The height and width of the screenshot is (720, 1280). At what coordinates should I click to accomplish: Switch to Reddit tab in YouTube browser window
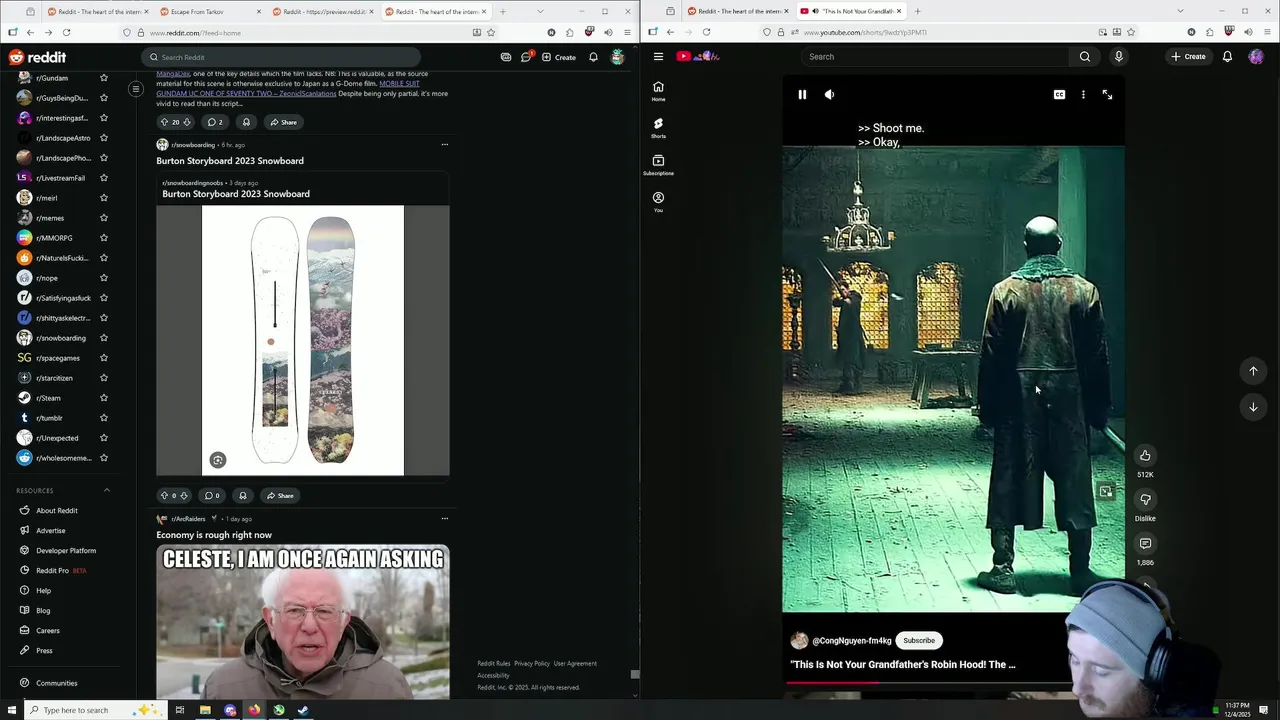pyautogui.click(x=739, y=11)
